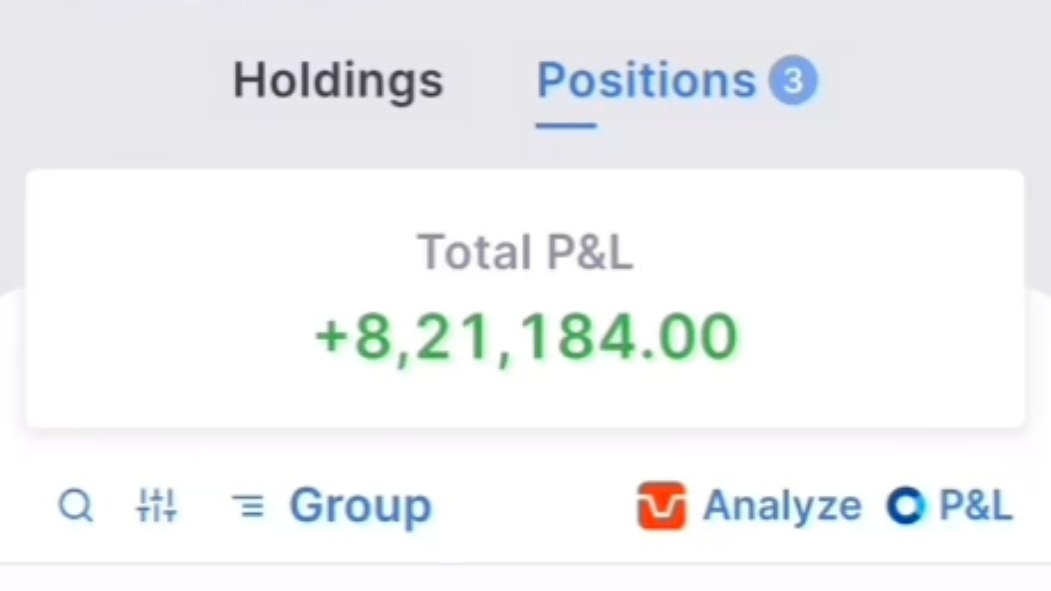
Task: Open the P&L report link
Action: coord(975,505)
